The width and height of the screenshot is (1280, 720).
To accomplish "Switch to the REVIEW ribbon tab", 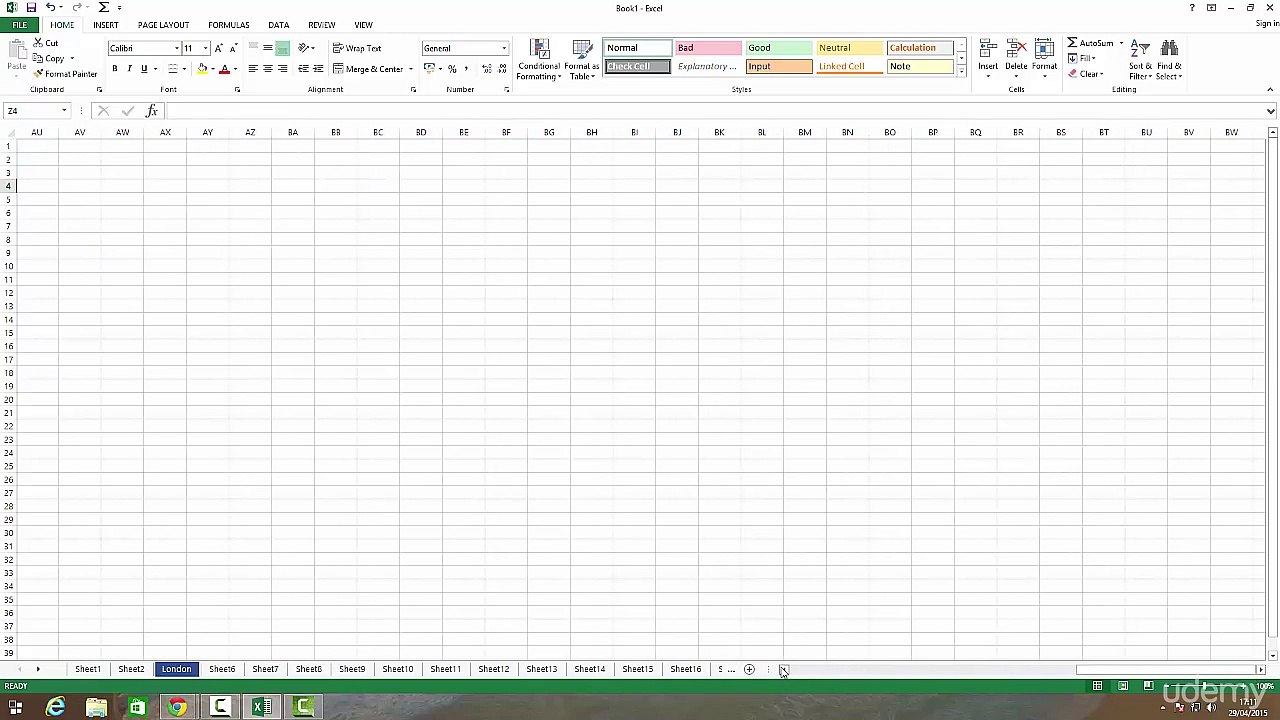I will coord(322,25).
